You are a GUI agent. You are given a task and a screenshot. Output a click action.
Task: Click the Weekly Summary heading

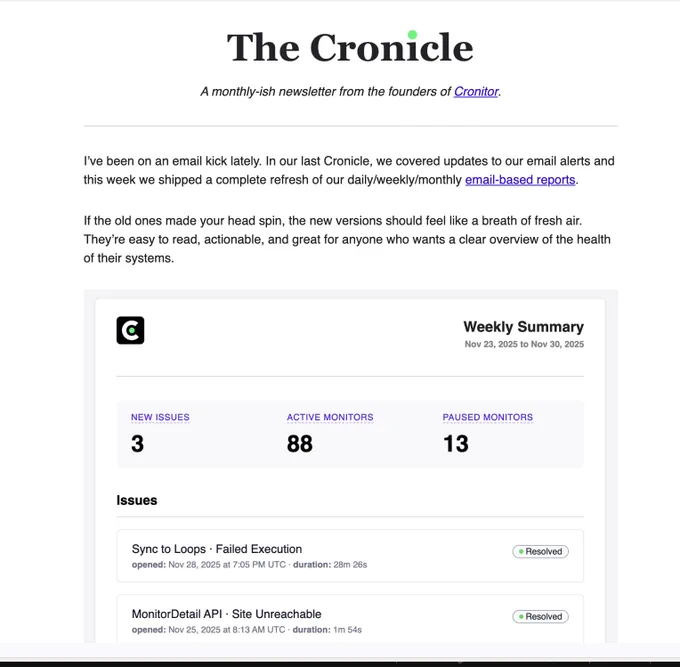coord(523,327)
